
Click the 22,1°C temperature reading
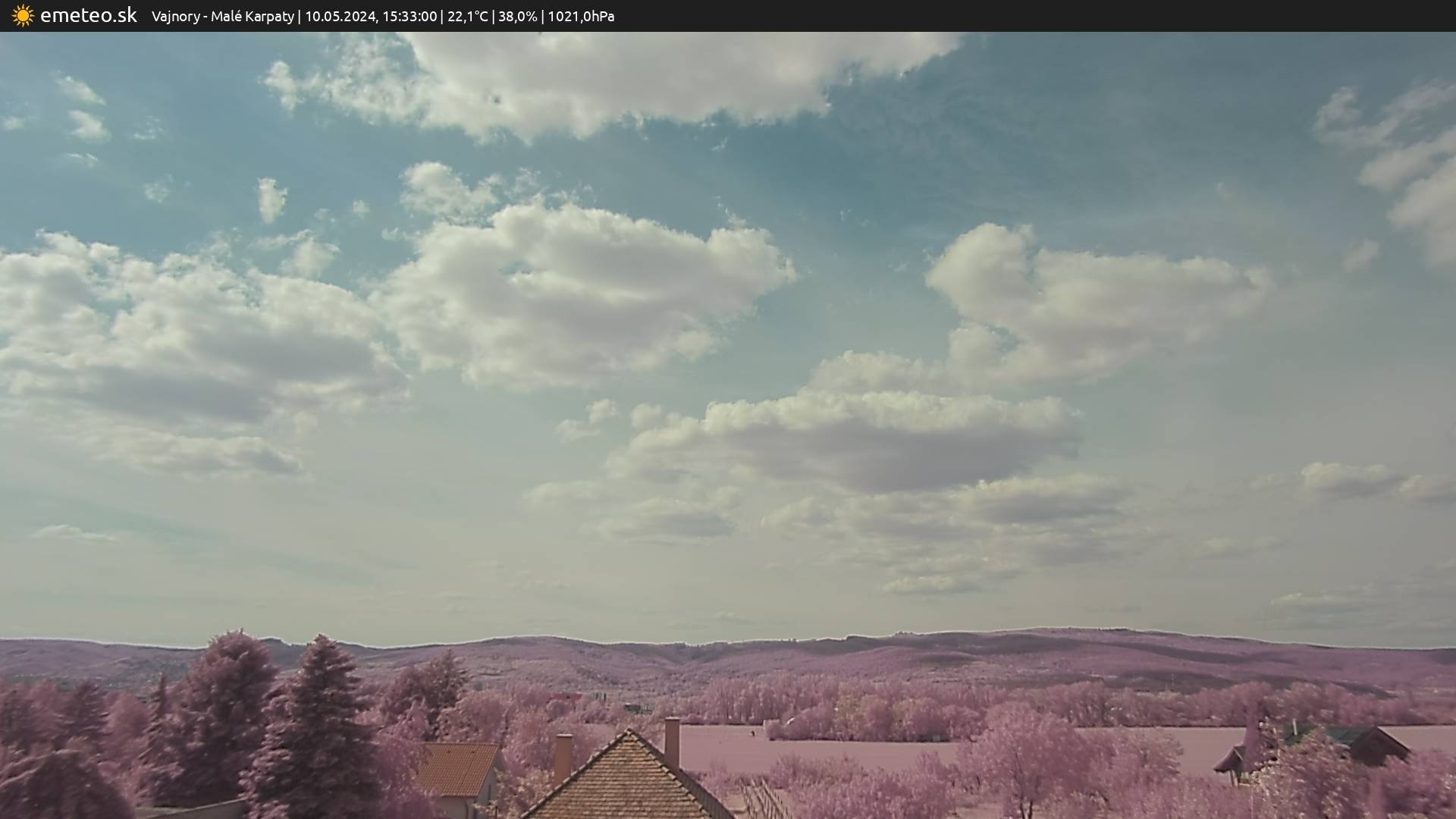coord(467,17)
